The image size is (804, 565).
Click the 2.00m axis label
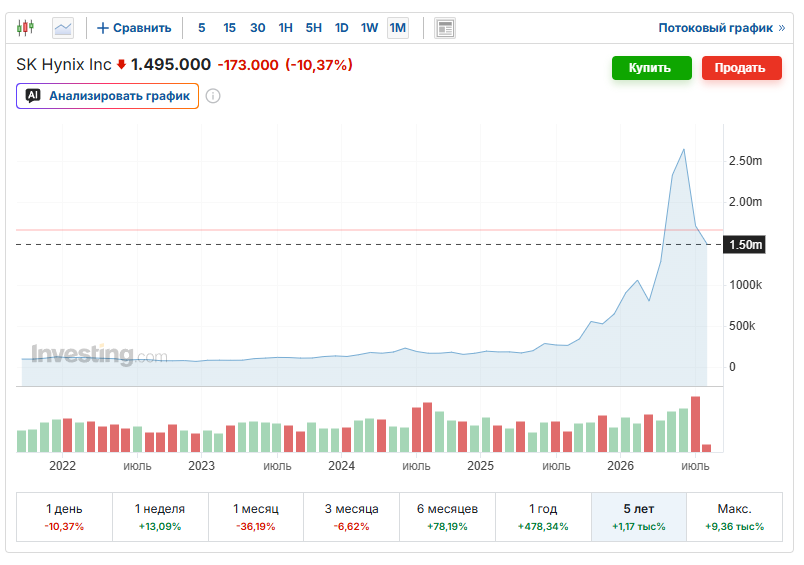[x=746, y=202]
